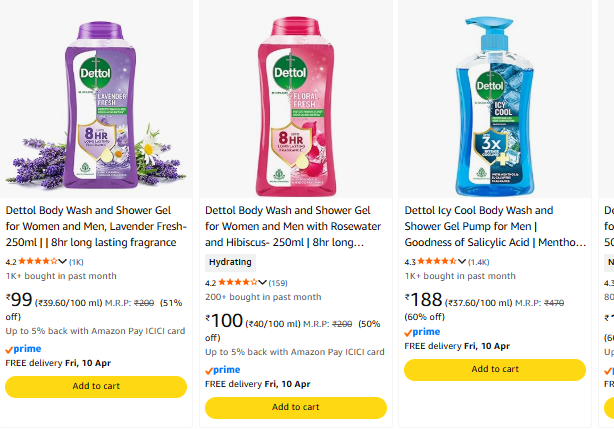Click the Prime logo under the ₹188 product
This screenshot has height=429, width=614.
coord(422,331)
